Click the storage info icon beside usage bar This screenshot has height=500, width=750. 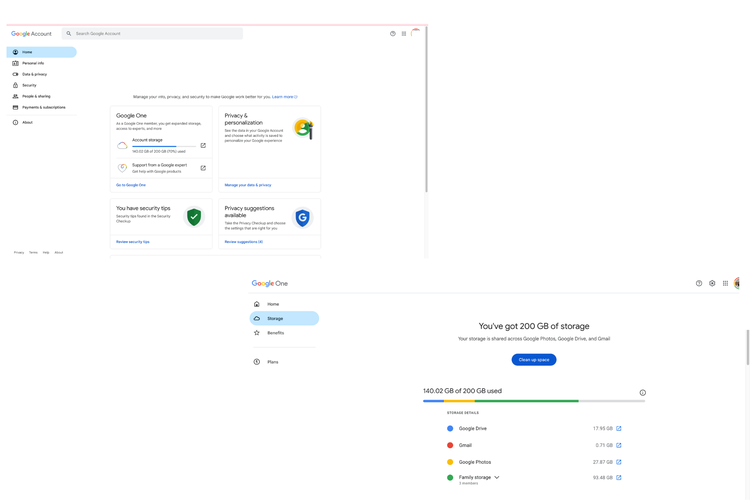(642, 393)
